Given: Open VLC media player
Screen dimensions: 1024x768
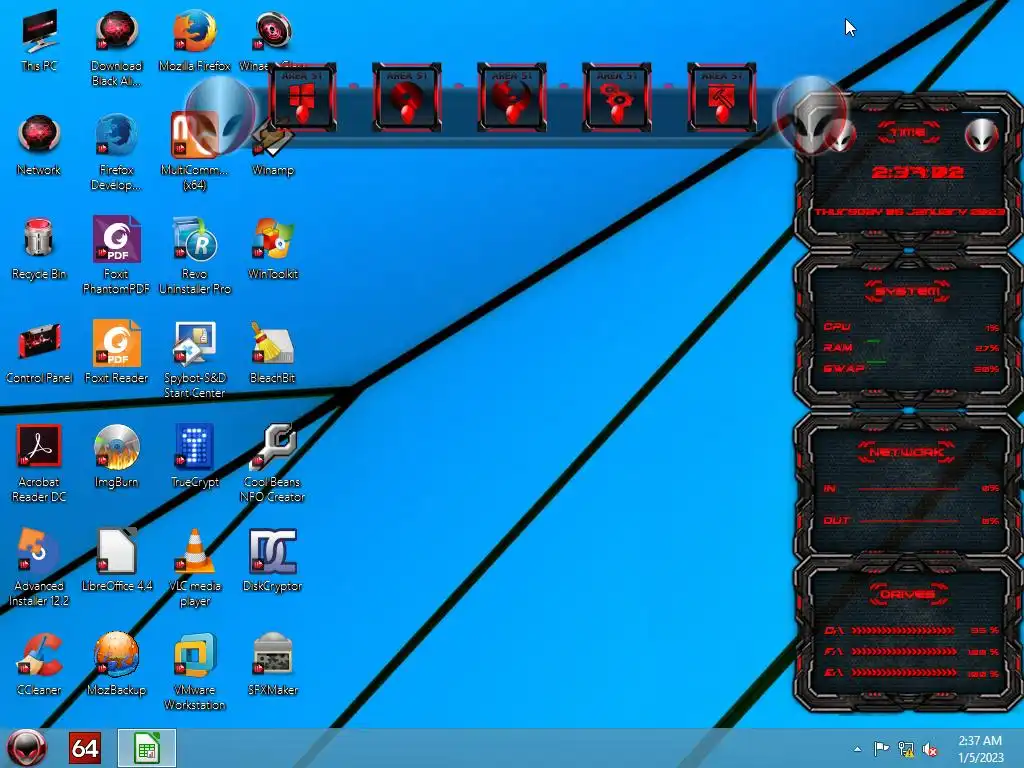Looking at the screenshot, I should point(195,567).
